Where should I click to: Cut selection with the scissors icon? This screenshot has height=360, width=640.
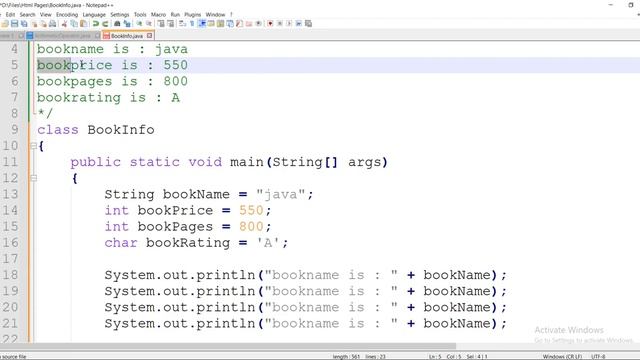[x=64, y=24]
